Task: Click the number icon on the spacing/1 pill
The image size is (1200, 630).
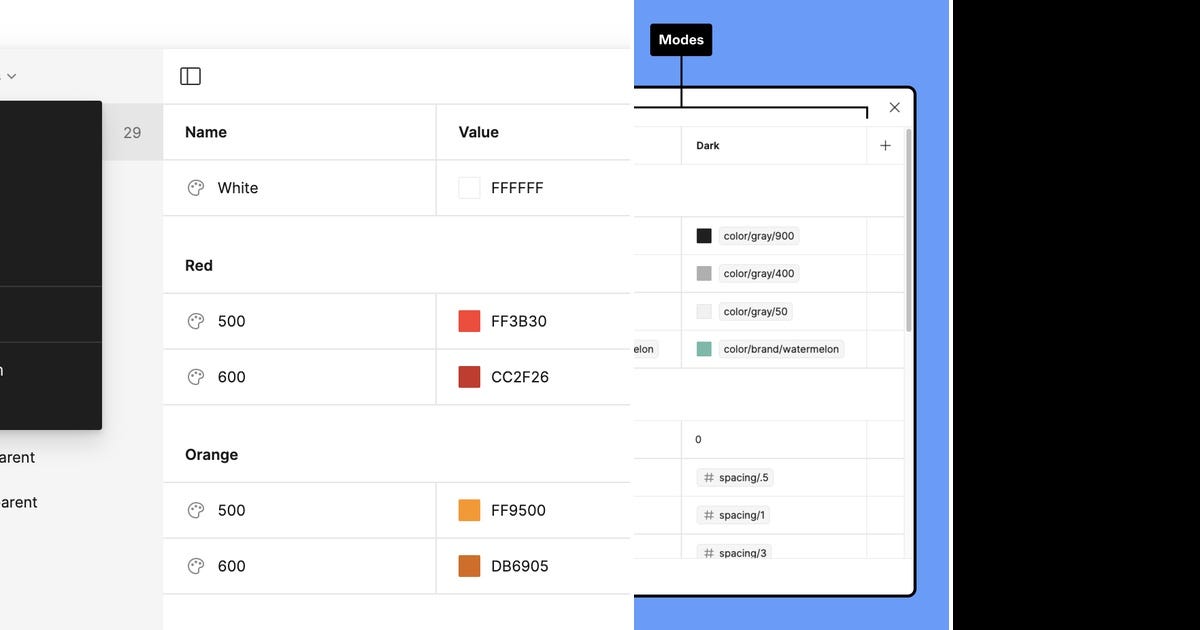Action: [708, 515]
